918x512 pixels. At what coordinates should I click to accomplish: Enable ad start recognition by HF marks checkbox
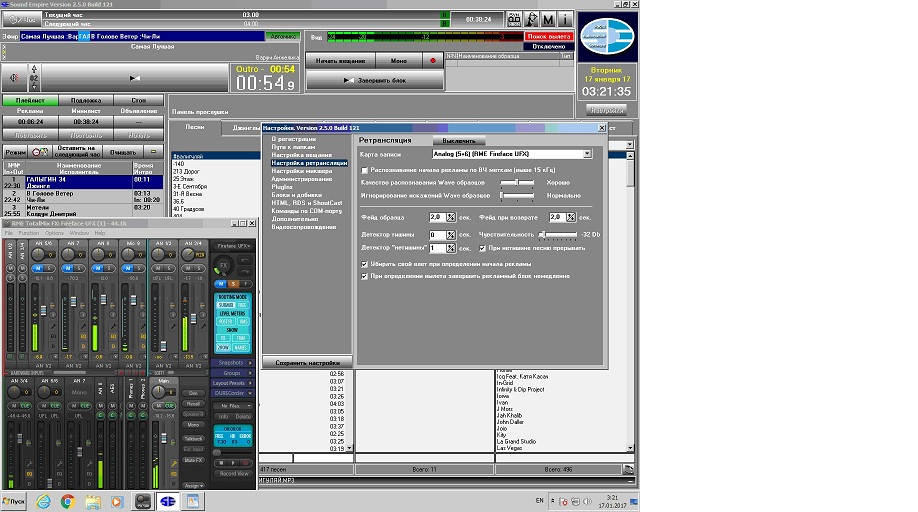coord(365,170)
